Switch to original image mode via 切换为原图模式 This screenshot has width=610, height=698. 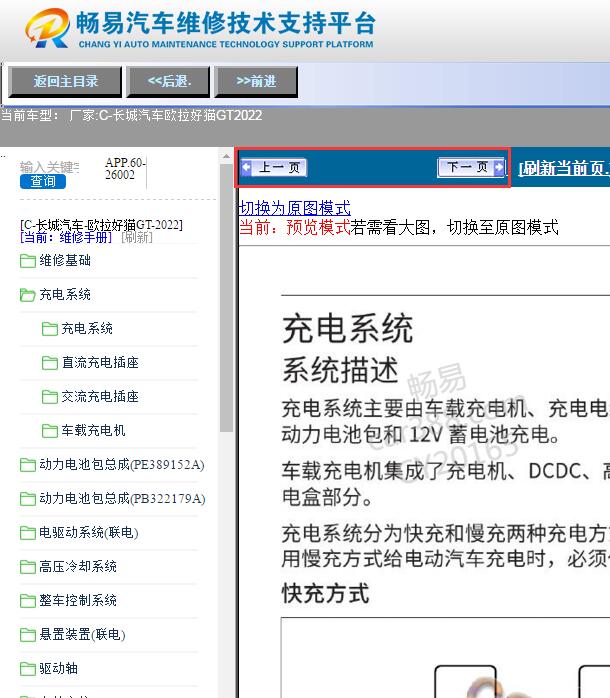tap(295, 208)
